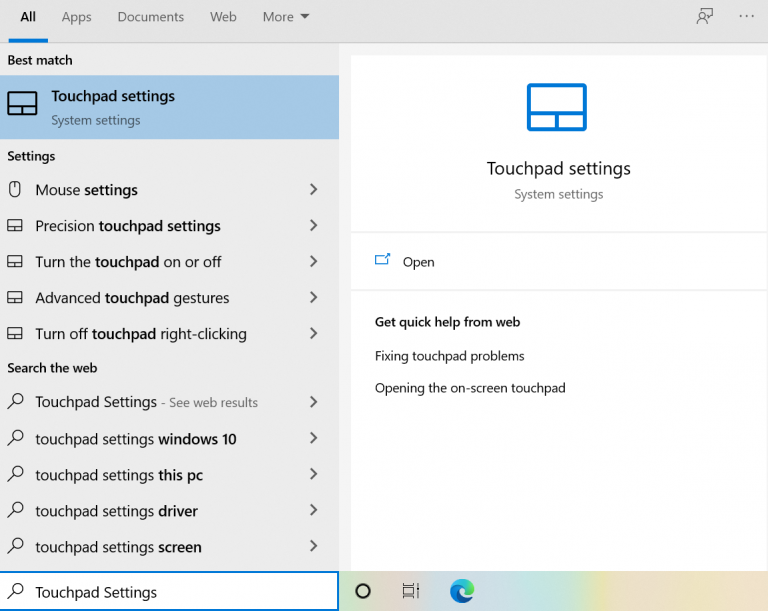Expand touchpad settings screen chevron

(x=313, y=546)
